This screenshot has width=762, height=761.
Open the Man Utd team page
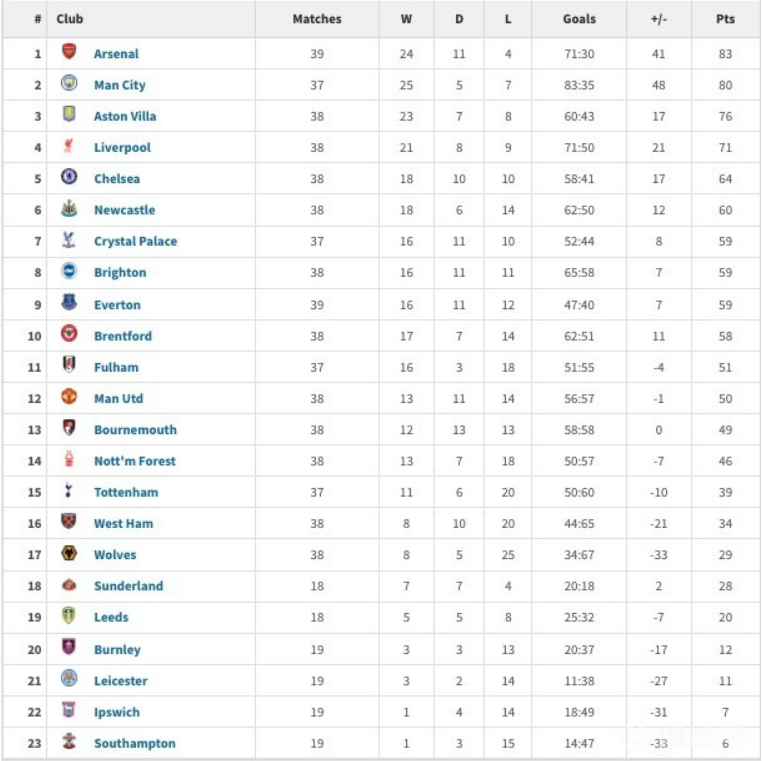click(x=118, y=398)
